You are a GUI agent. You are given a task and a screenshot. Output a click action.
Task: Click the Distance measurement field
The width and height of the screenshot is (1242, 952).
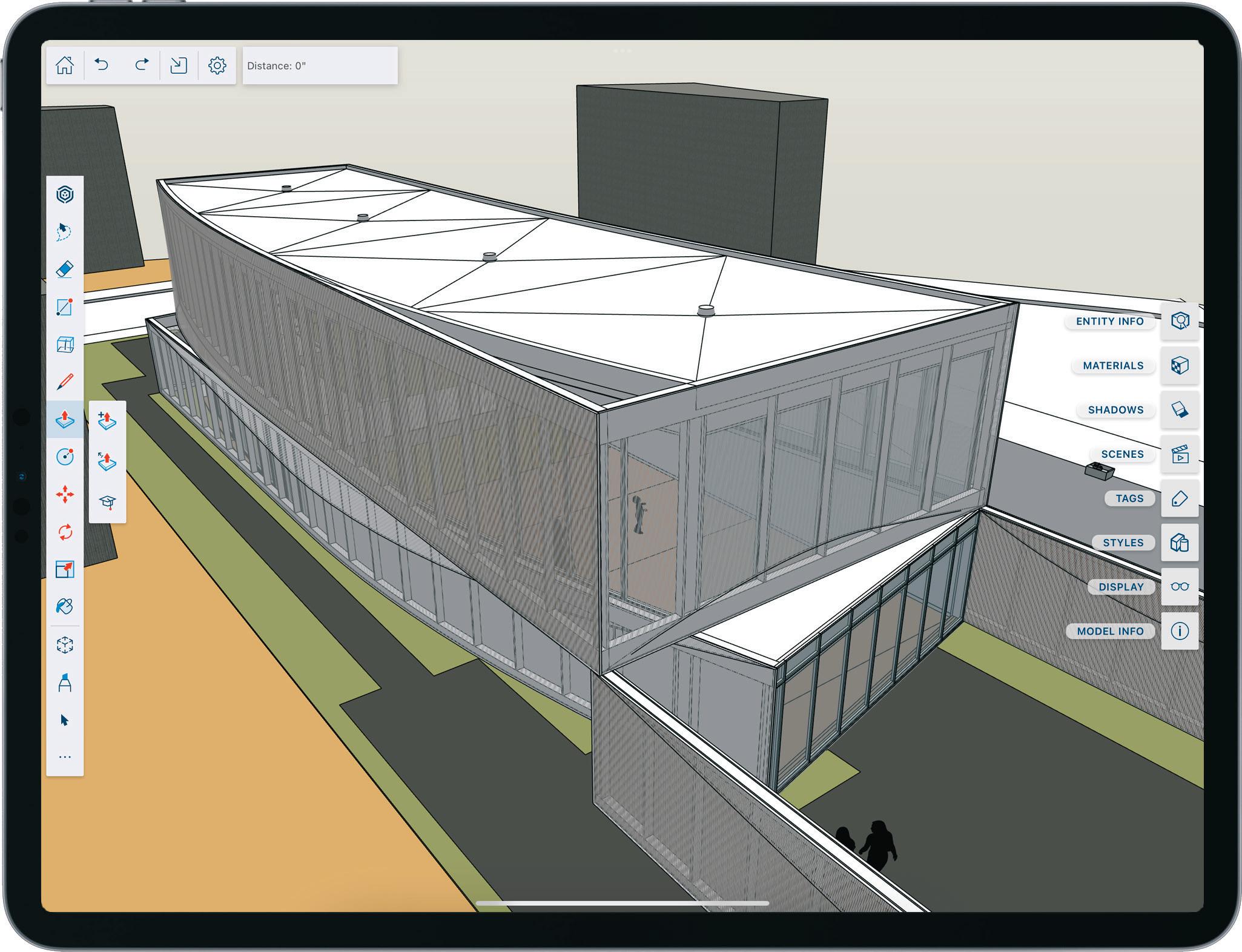(x=320, y=65)
